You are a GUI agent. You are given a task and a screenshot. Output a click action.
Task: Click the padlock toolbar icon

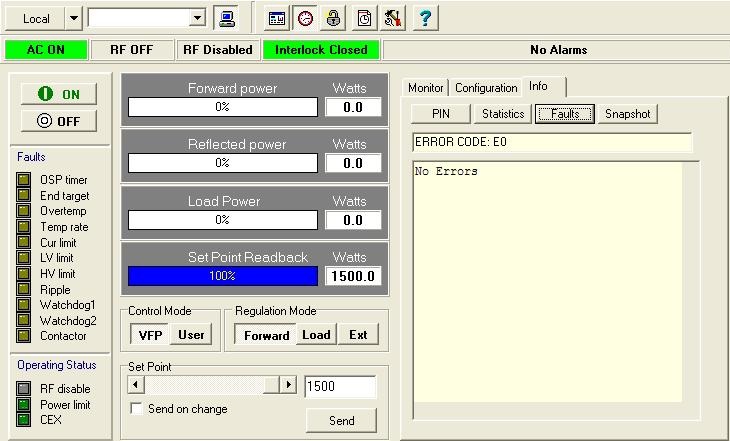[x=333, y=18]
